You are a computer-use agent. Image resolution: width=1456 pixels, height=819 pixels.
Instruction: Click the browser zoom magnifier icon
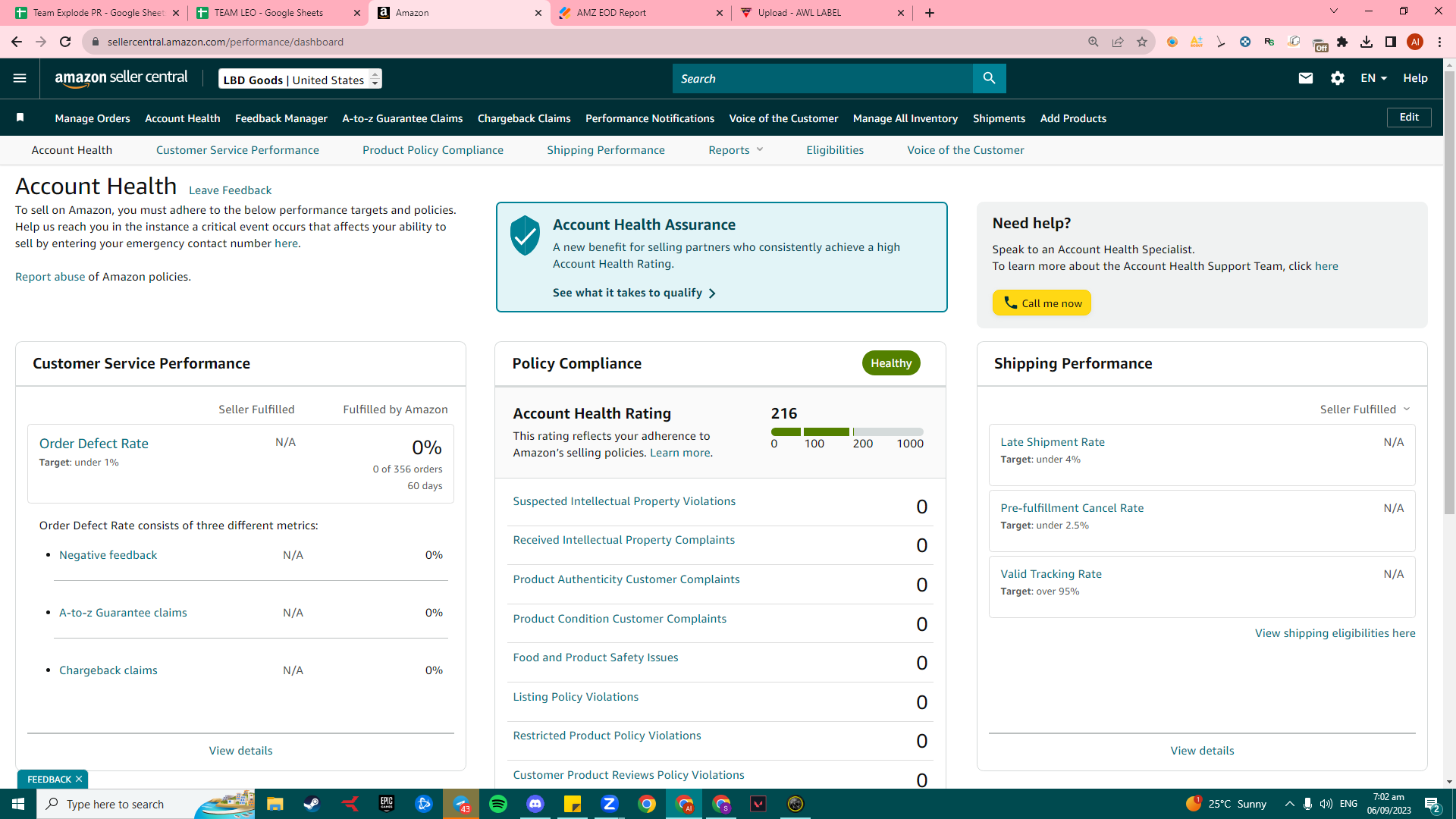tap(1094, 42)
